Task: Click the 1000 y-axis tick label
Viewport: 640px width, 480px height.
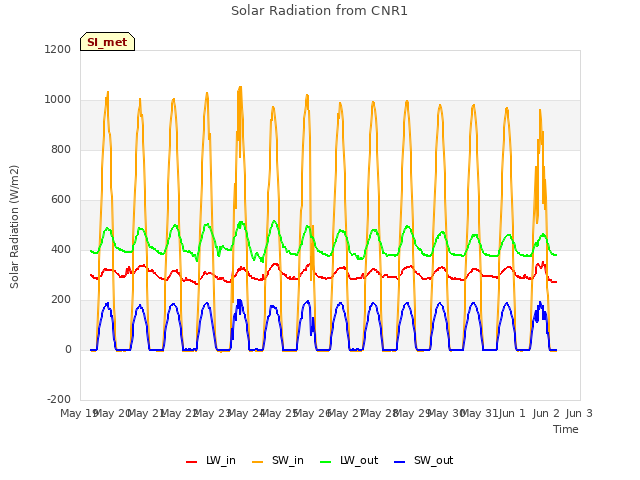Action: (x=58, y=100)
